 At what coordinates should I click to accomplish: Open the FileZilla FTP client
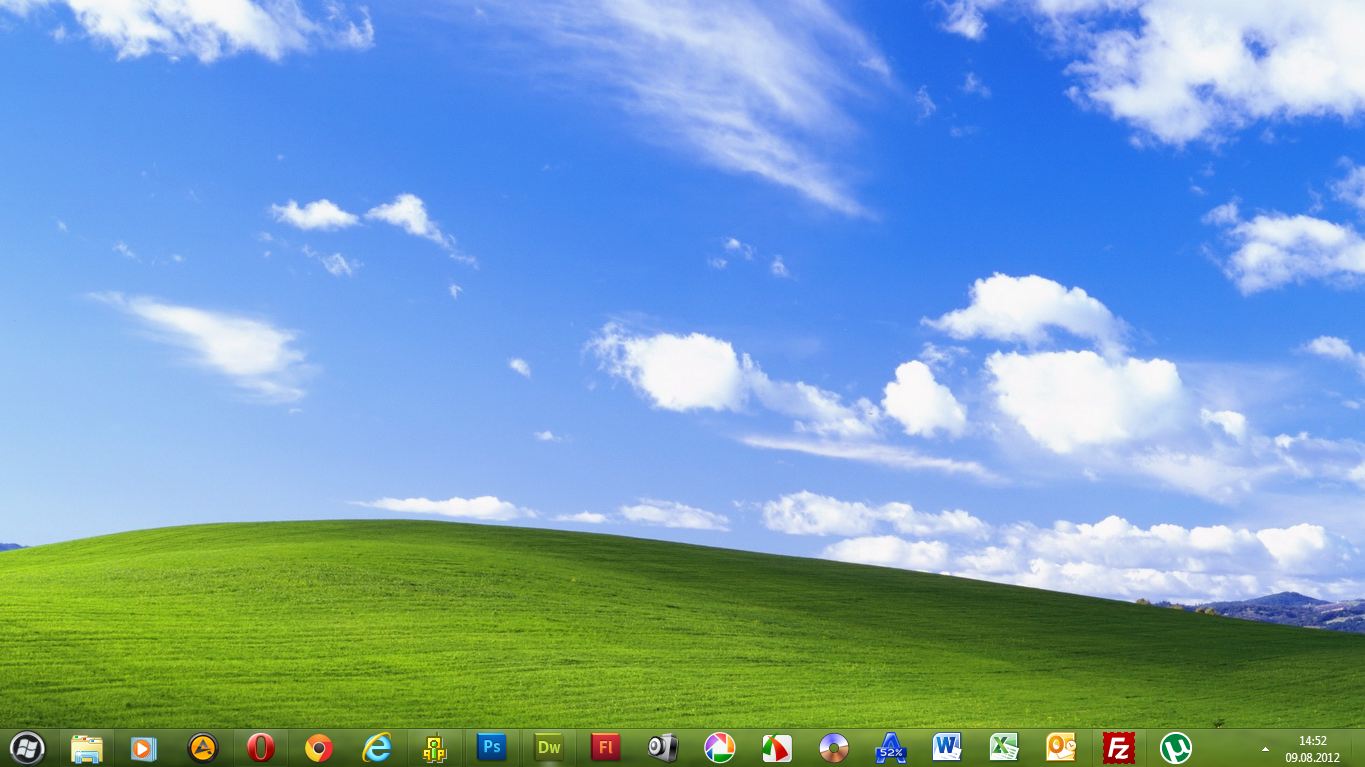[1118, 748]
